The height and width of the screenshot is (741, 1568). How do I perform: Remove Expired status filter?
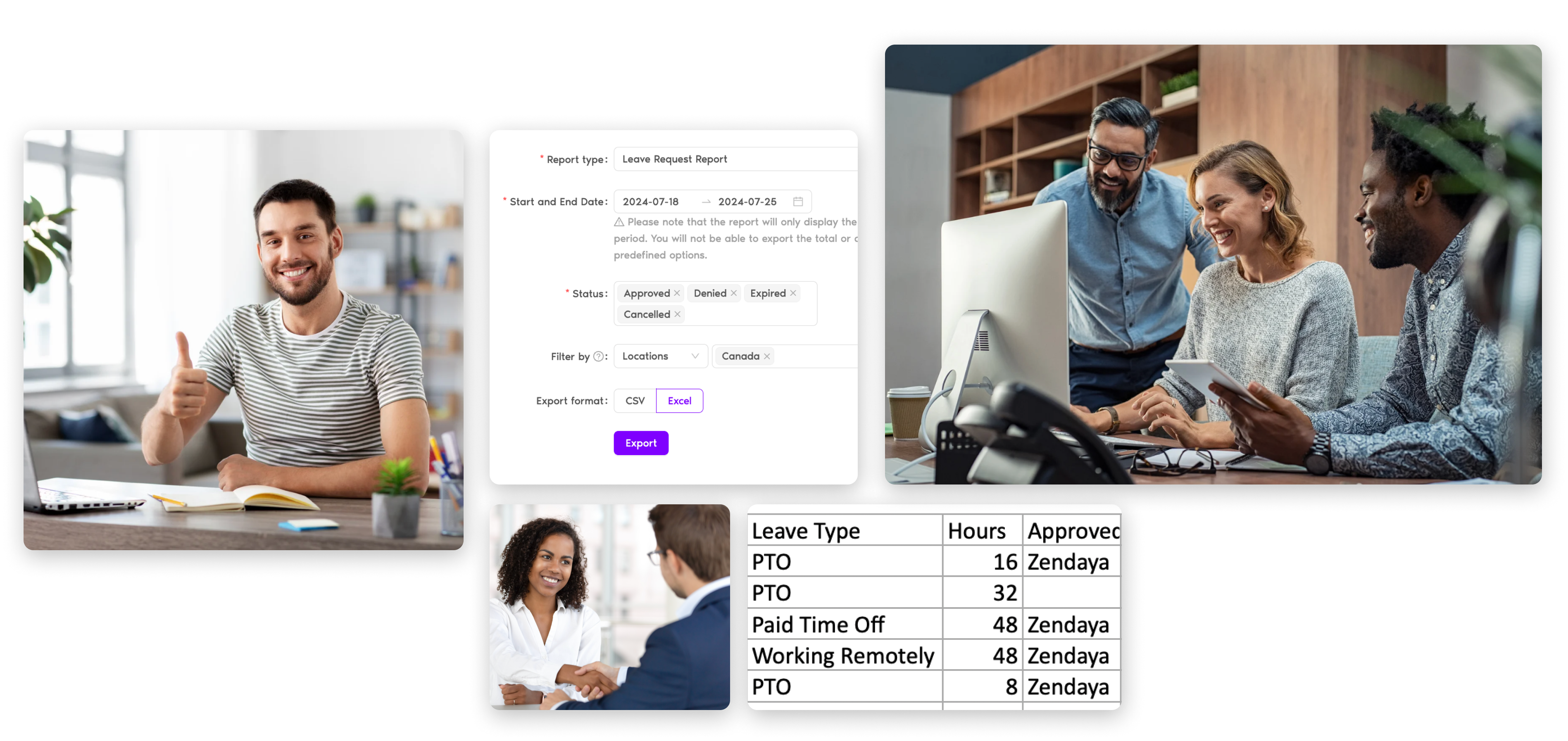(795, 293)
